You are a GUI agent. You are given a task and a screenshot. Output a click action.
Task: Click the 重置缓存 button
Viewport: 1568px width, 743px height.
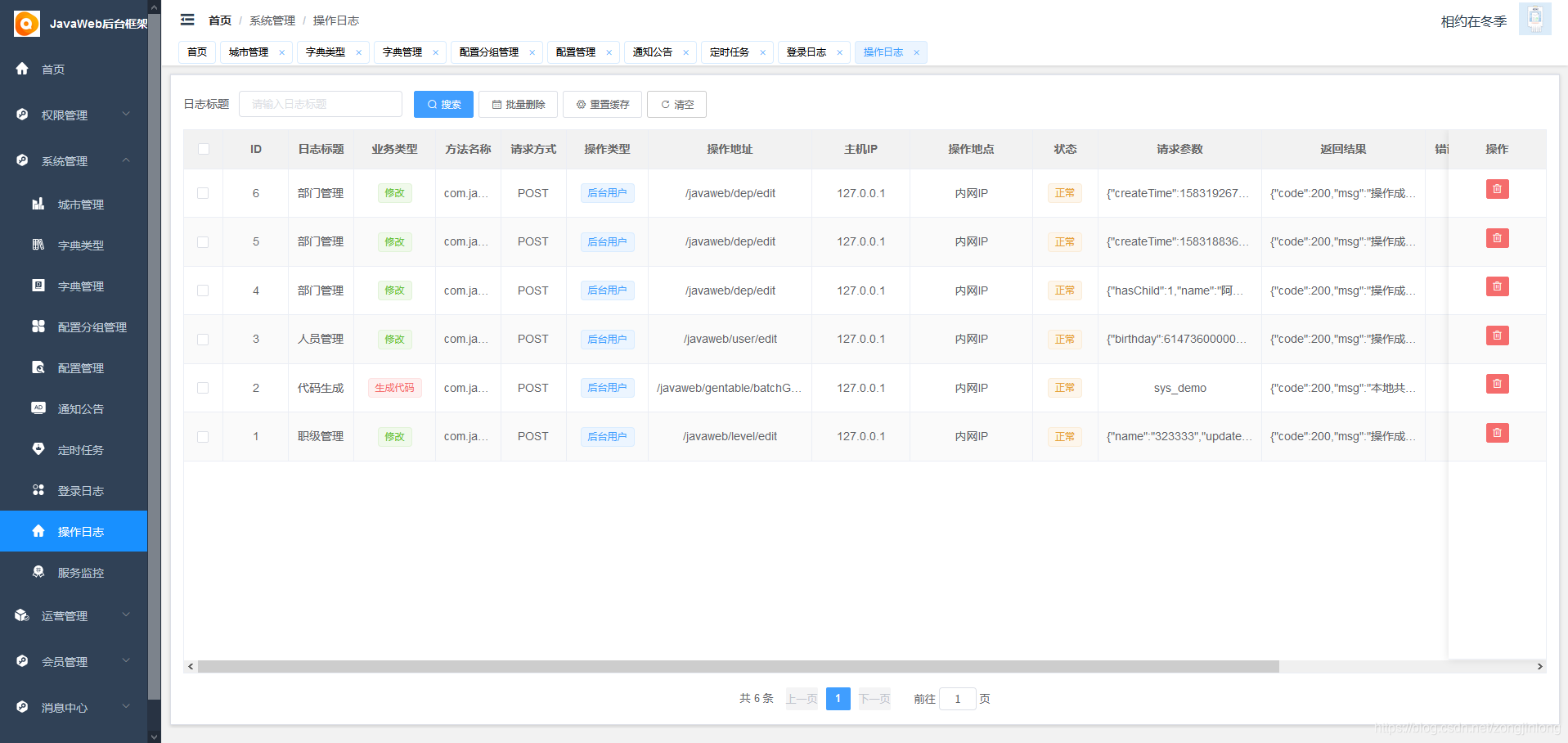(602, 104)
